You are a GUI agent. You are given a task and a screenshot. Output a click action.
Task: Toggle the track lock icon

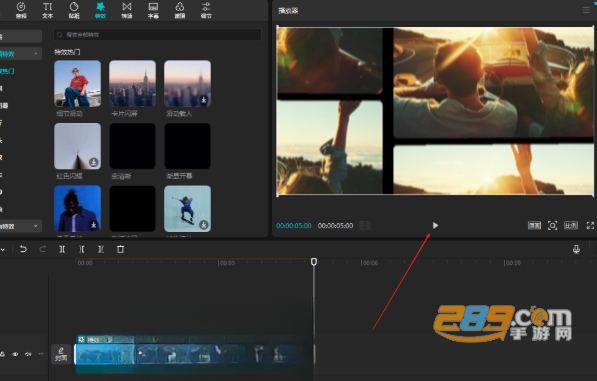tap(2, 354)
